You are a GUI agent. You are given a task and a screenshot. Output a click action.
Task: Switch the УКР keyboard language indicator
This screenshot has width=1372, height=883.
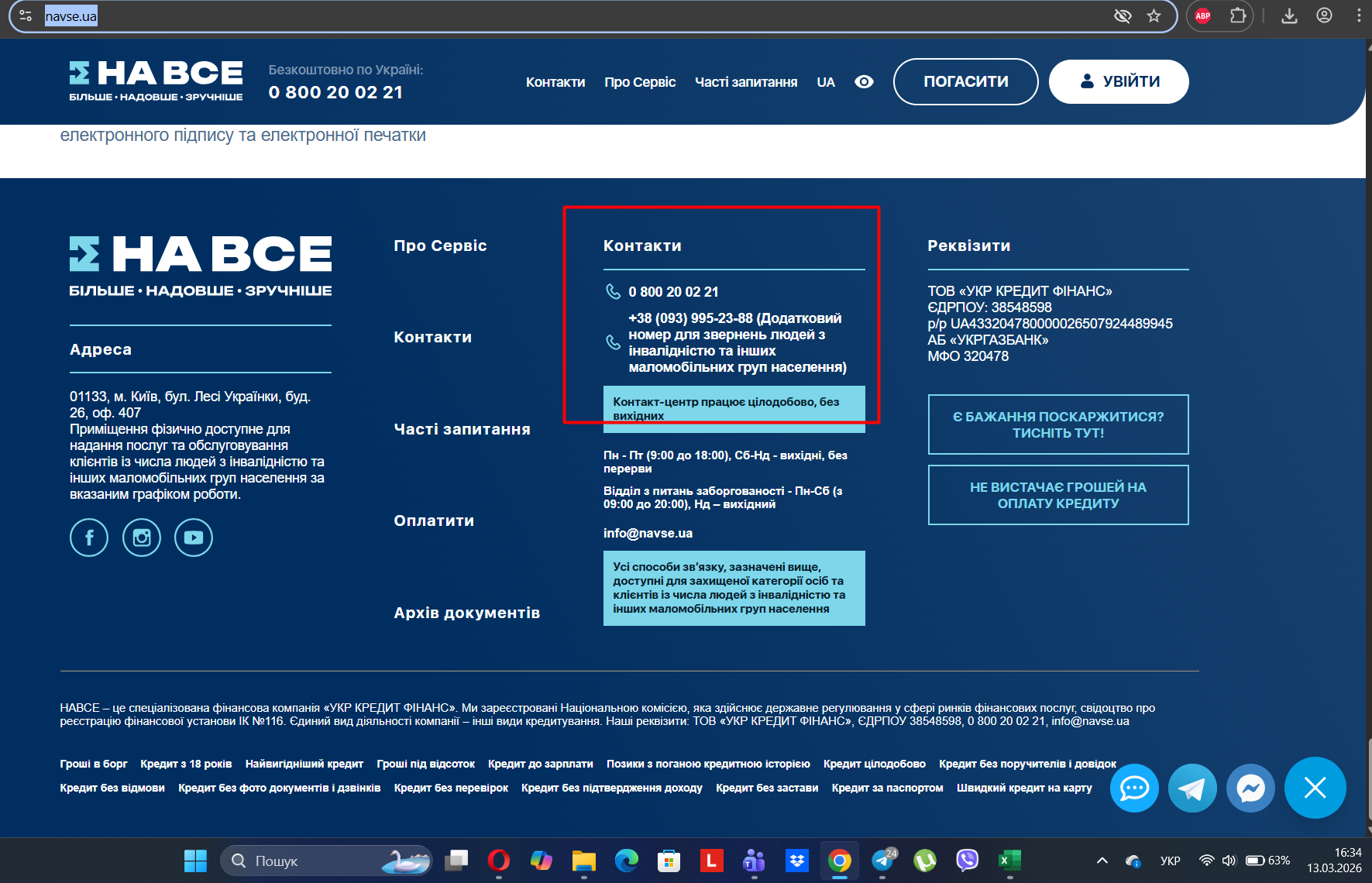tap(1170, 861)
